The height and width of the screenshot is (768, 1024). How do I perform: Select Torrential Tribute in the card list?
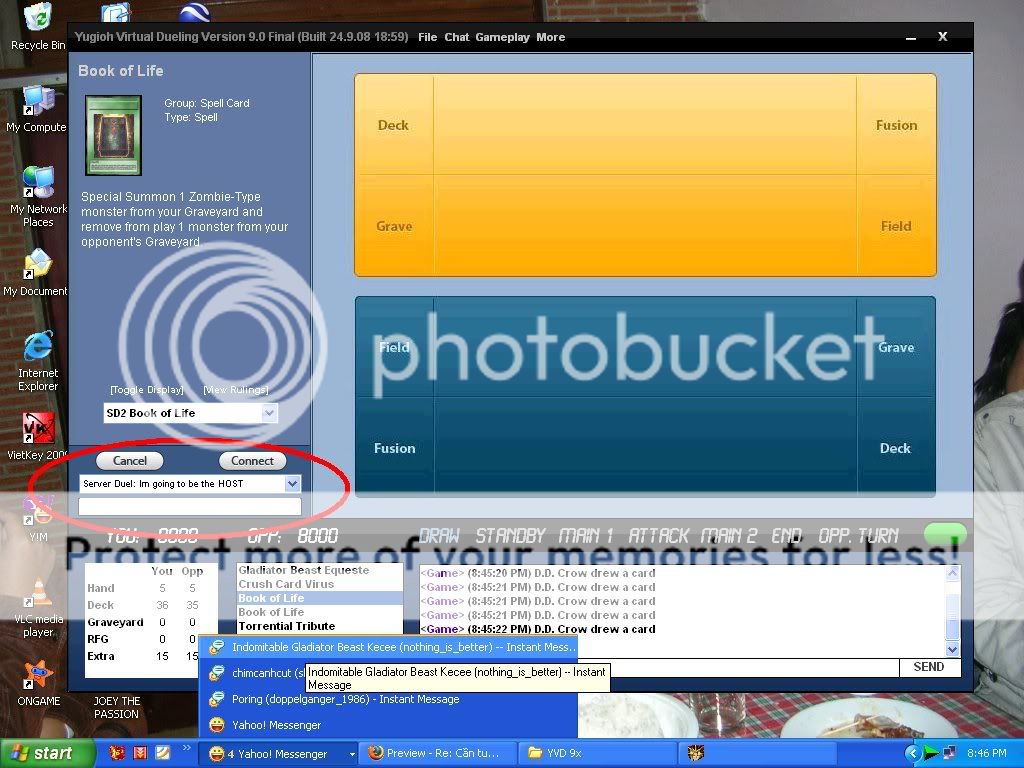(319, 626)
